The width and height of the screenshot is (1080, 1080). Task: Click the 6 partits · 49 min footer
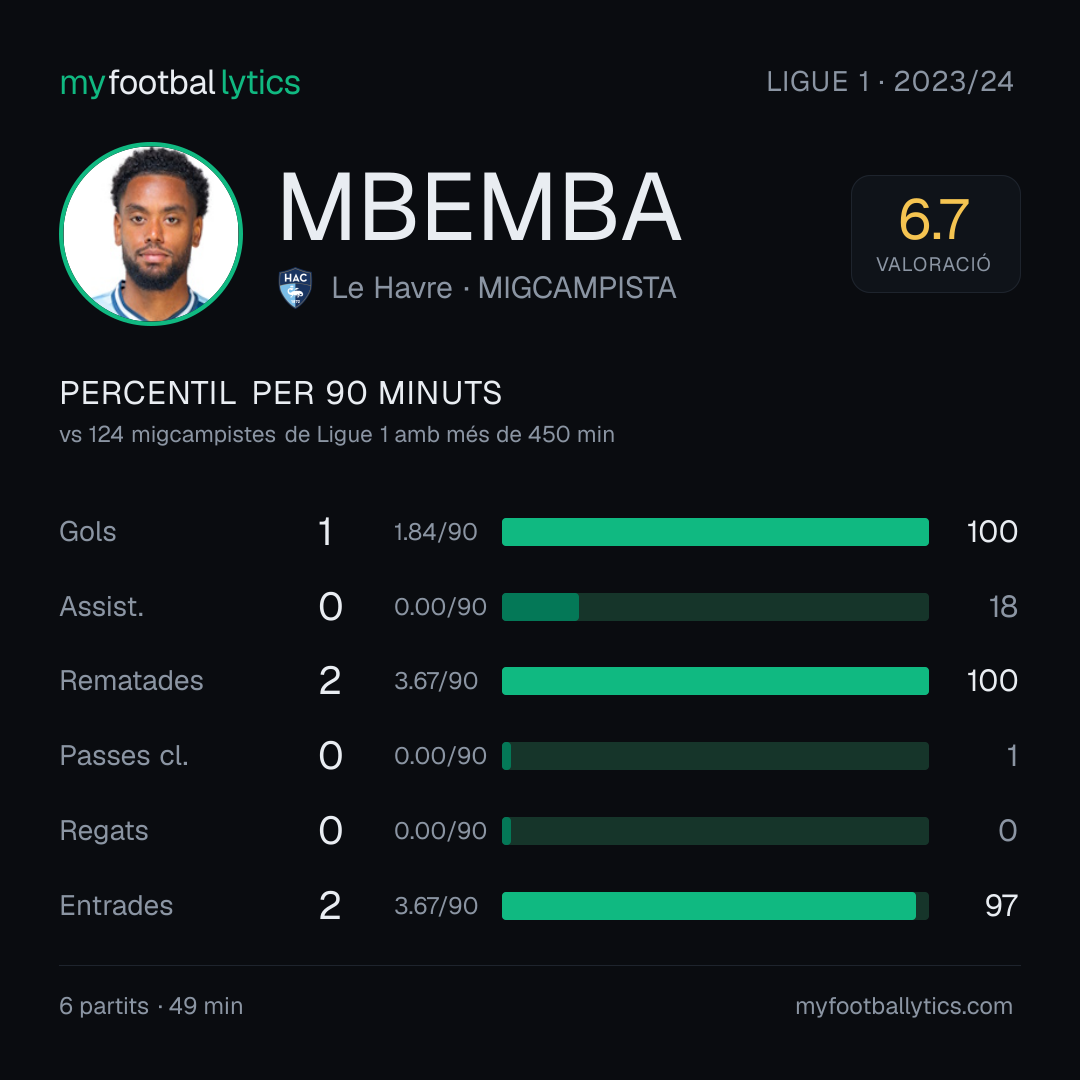coord(151,1006)
